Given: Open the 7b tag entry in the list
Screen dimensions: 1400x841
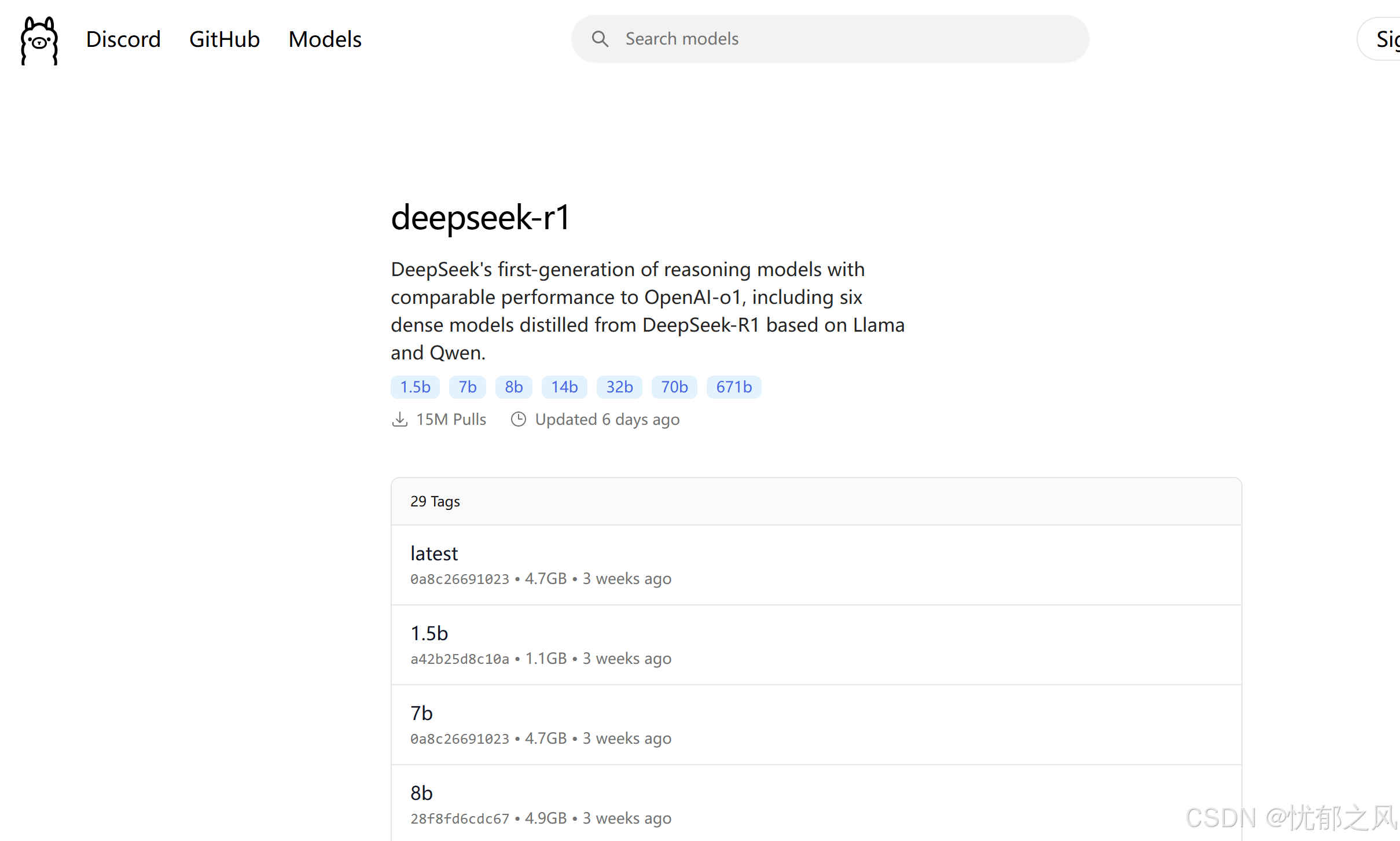Looking at the screenshot, I should (421, 713).
